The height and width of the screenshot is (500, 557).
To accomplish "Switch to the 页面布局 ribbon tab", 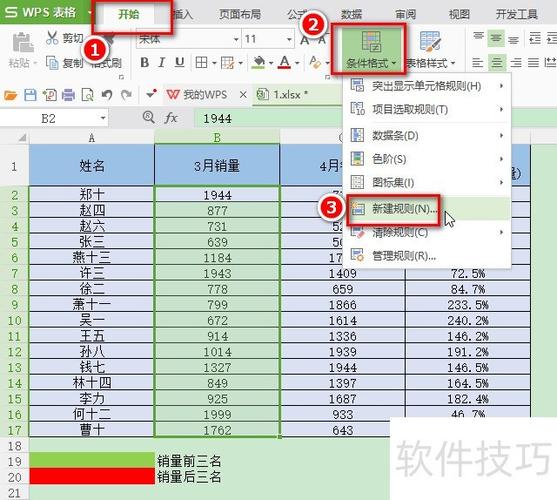I will pos(240,14).
